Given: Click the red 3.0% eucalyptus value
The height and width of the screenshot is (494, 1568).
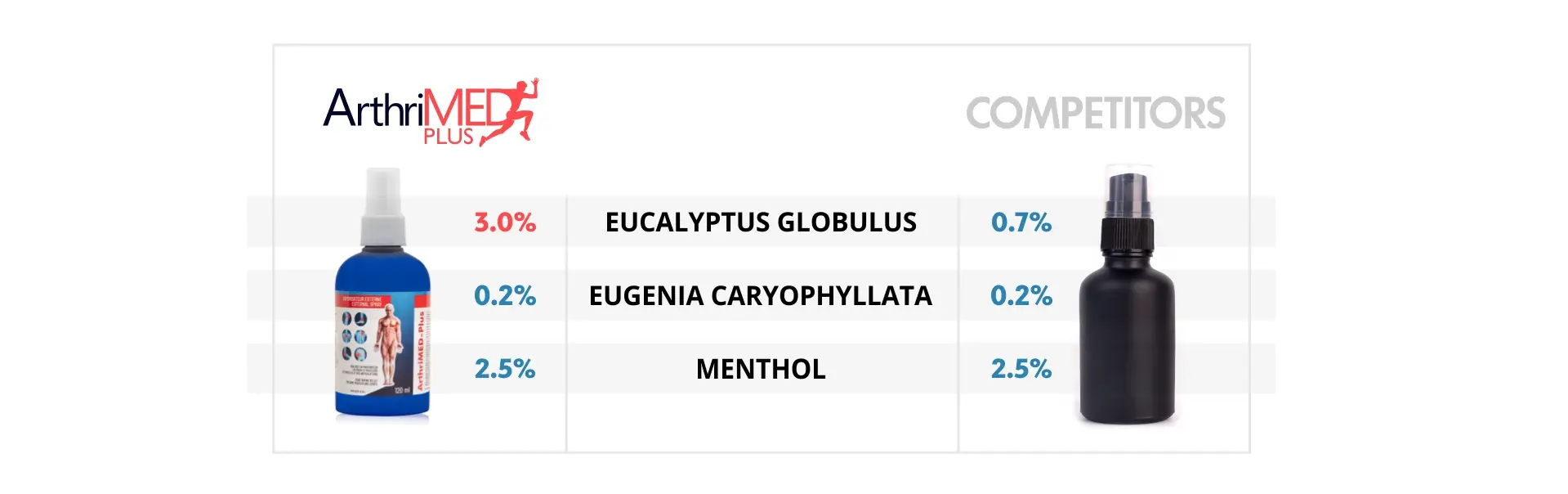Looking at the screenshot, I should pyautogui.click(x=505, y=222).
